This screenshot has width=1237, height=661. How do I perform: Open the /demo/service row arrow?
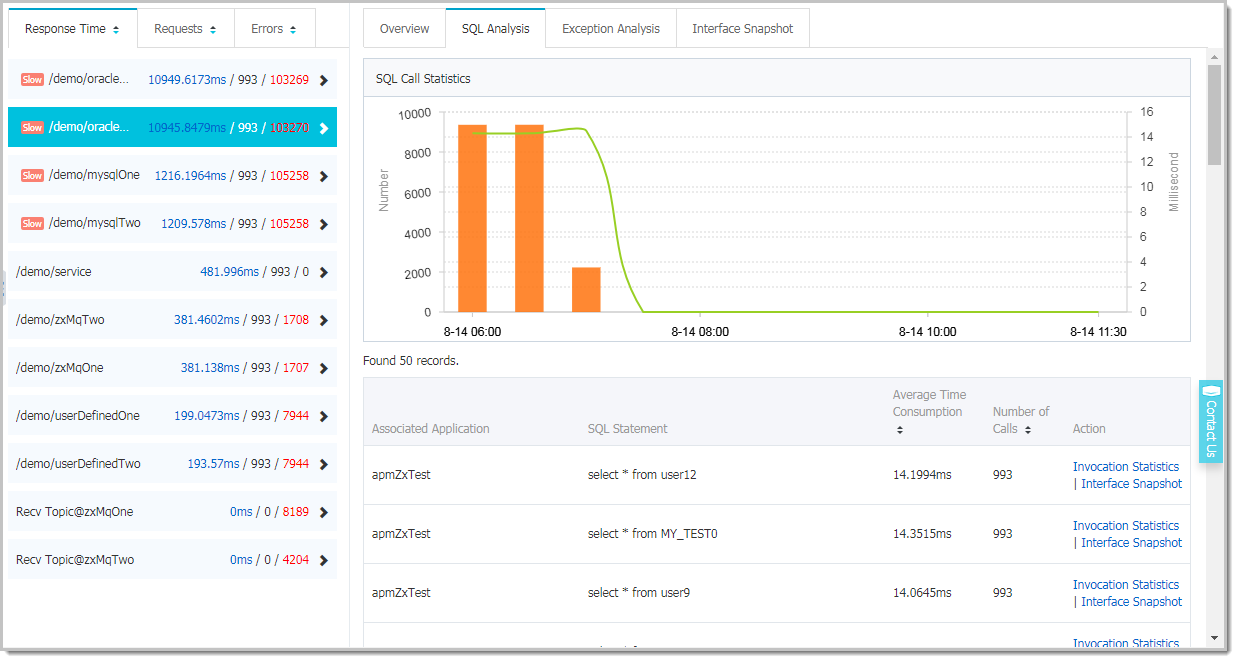[x=323, y=272]
